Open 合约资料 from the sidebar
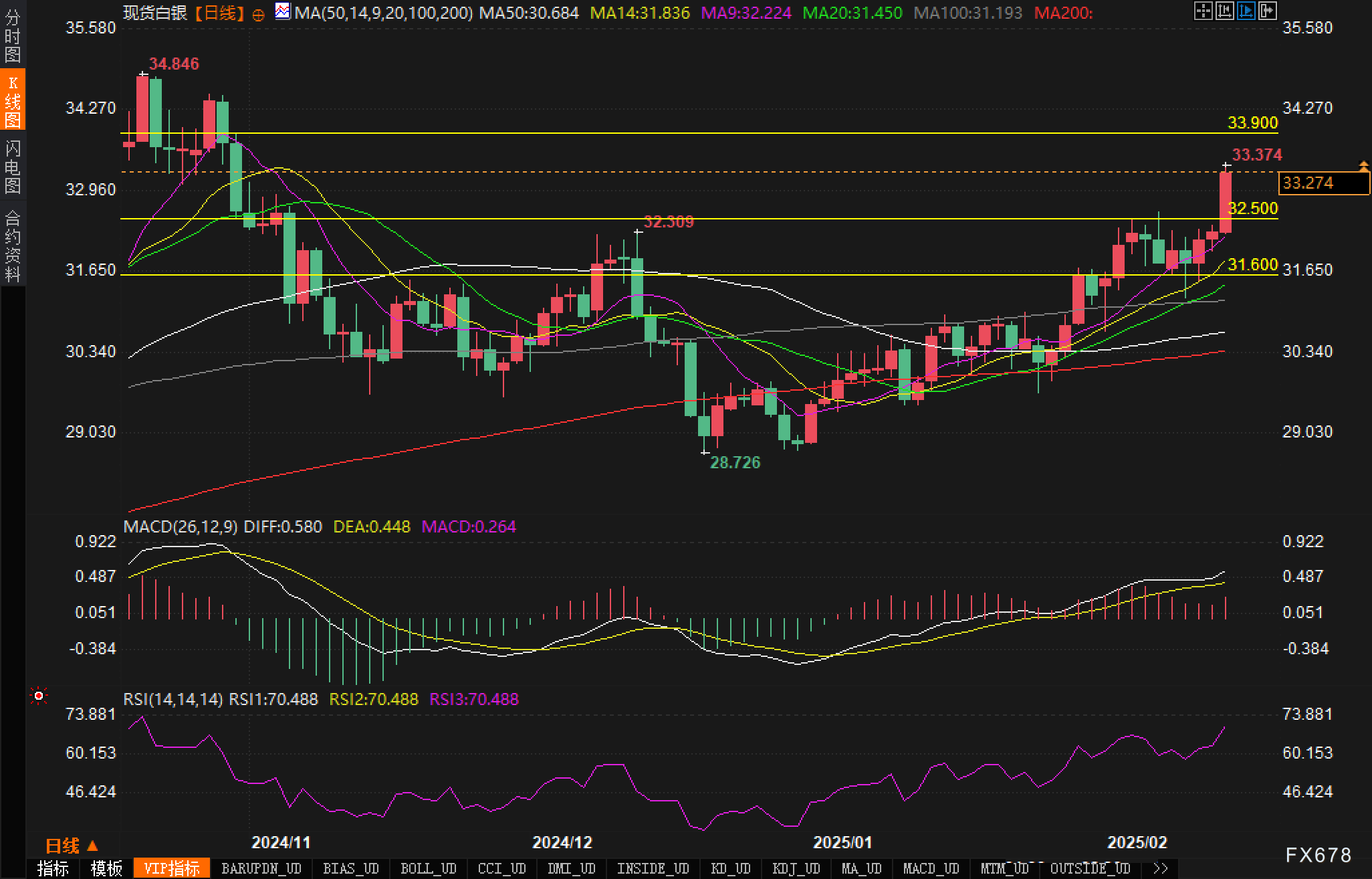This screenshot has height=879, width=1372. (x=12, y=246)
